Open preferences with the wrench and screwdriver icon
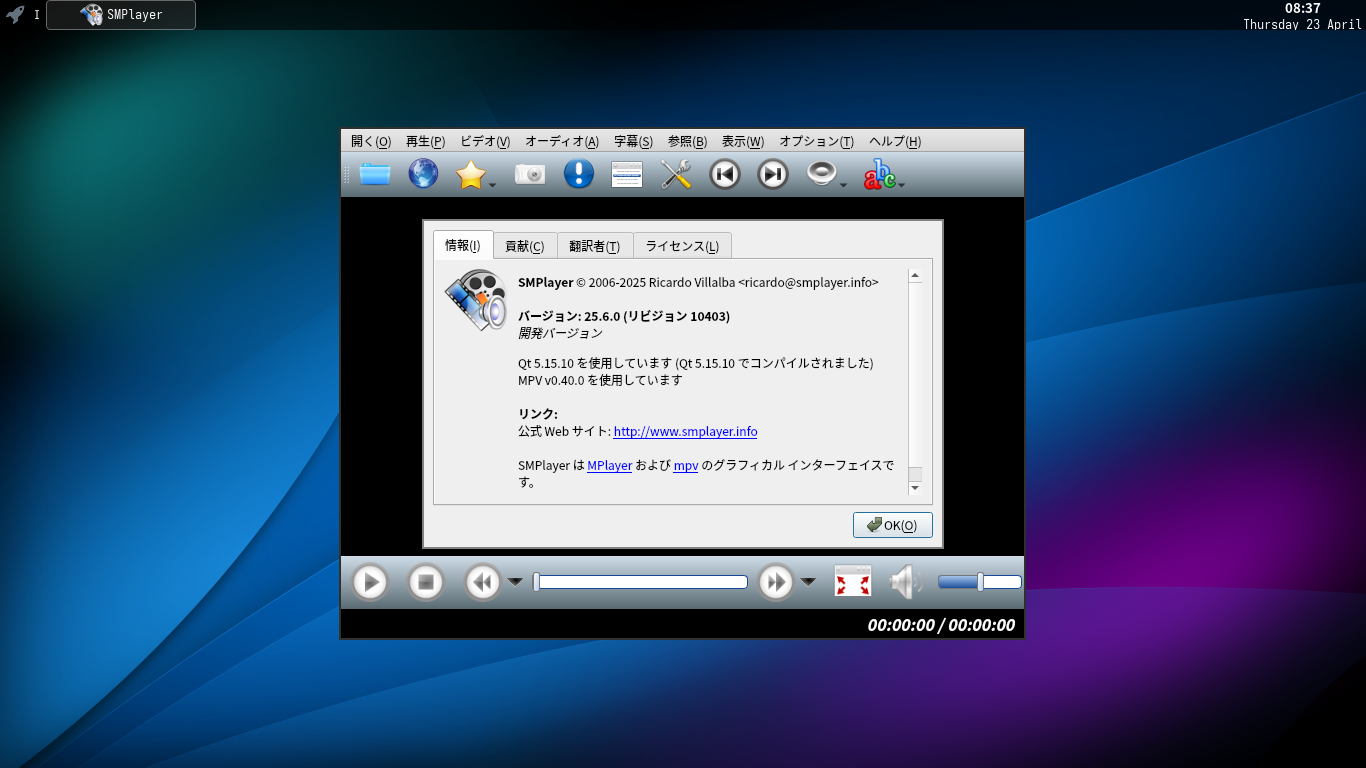 coord(676,174)
